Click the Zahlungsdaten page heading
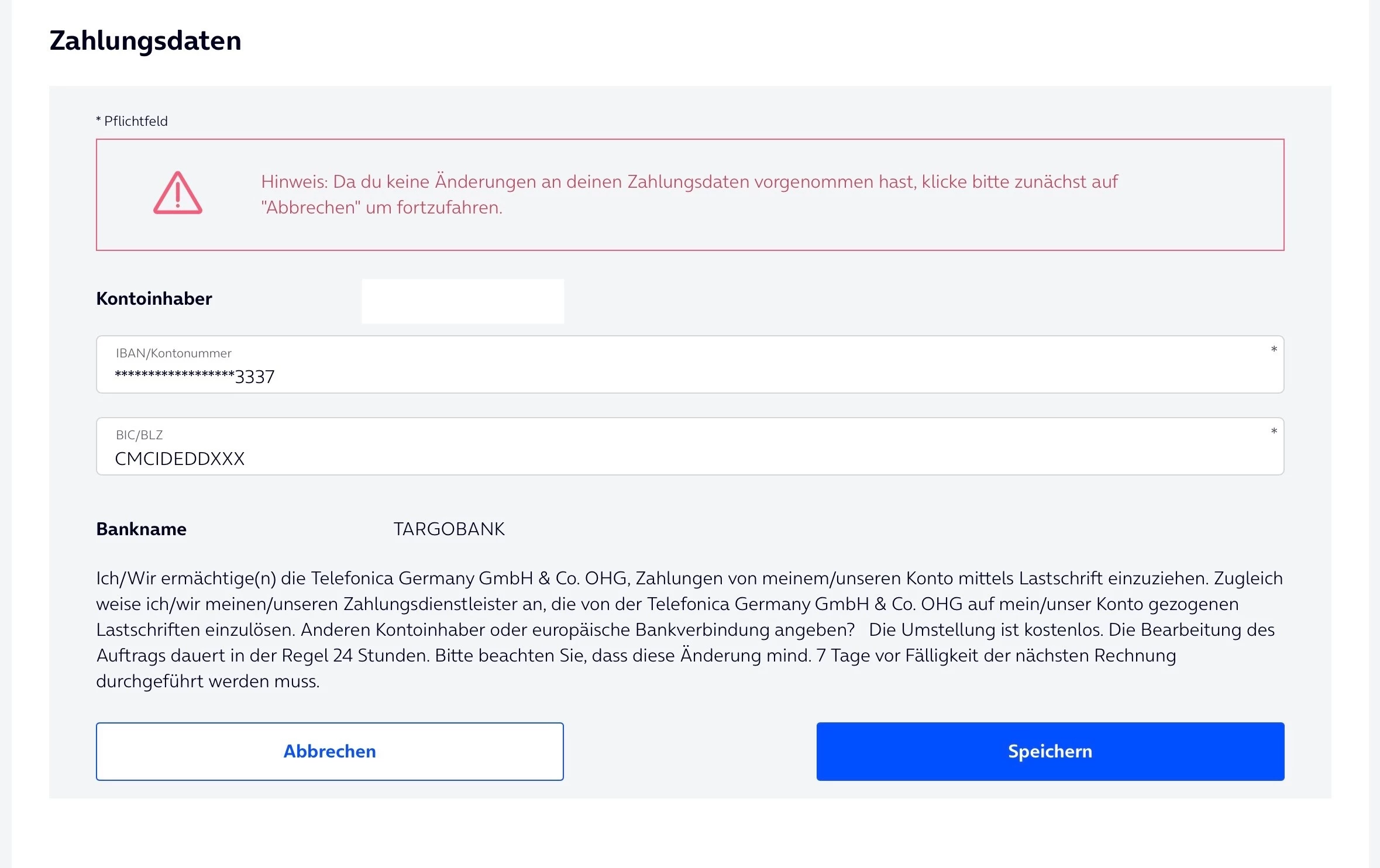1380x868 pixels. [145, 40]
